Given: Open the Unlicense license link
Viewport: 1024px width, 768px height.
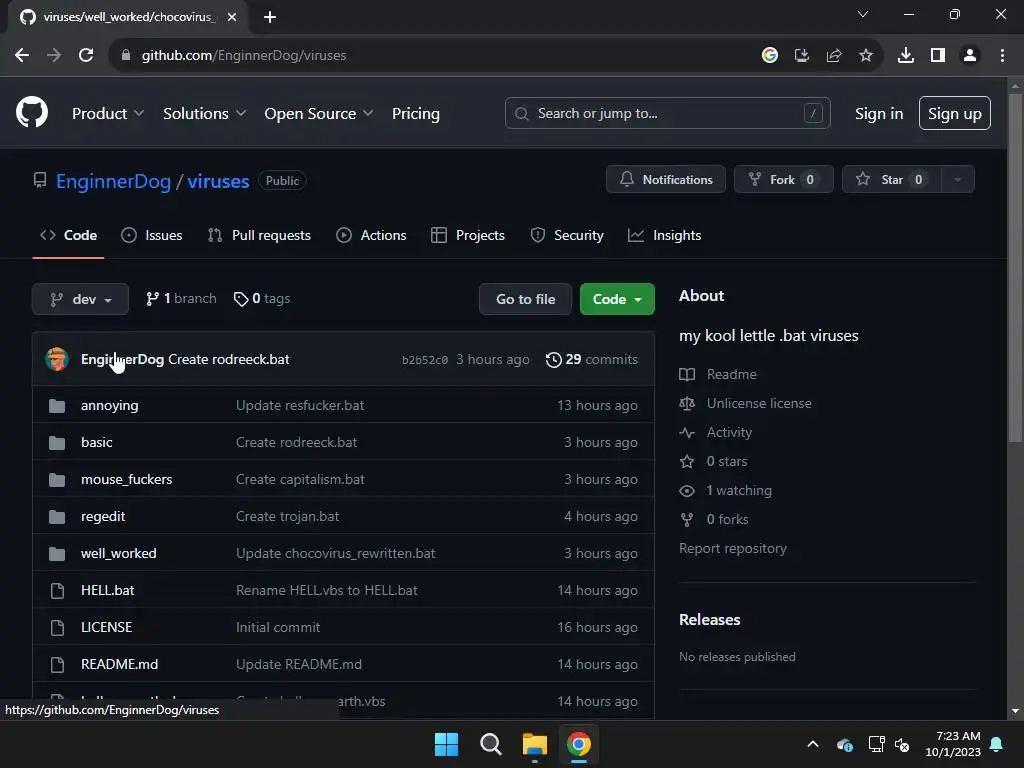Looking at the screenshot, I should (746, 404).
